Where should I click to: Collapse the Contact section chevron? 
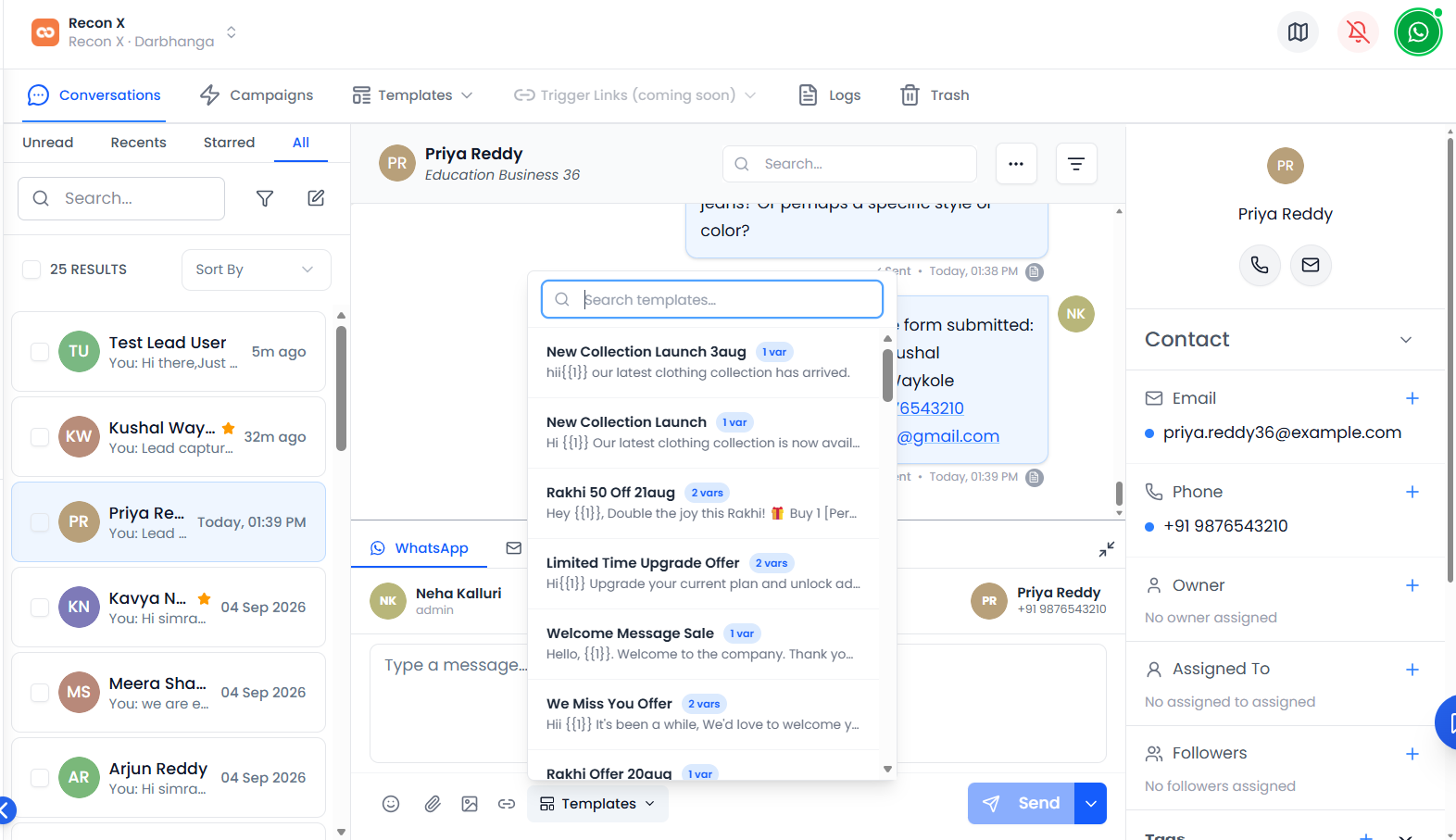pyautogui.click(x=1406, y=340)
